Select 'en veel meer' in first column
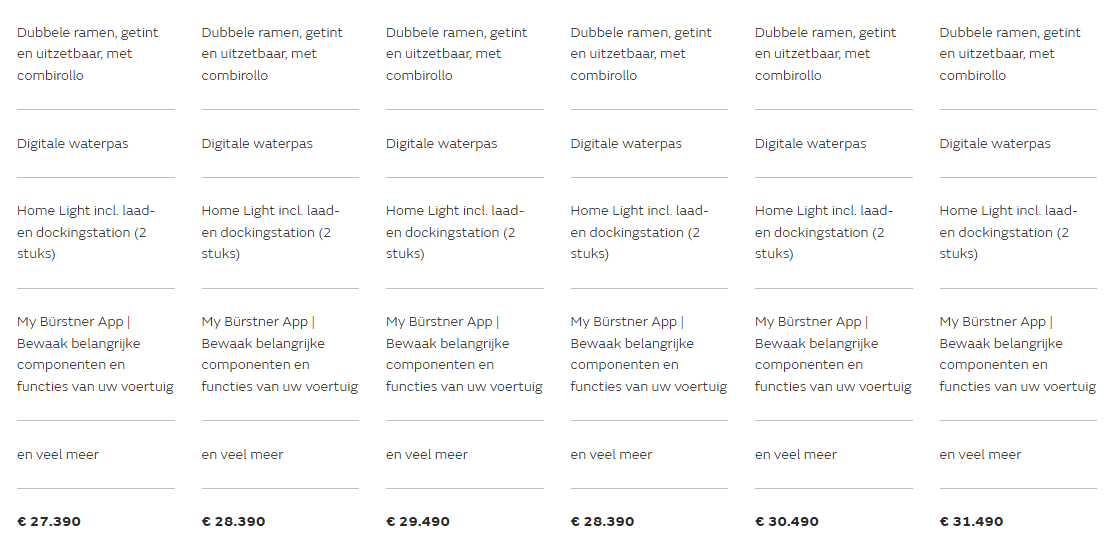This screenshot has width=1106, height=542. [58, 454]
